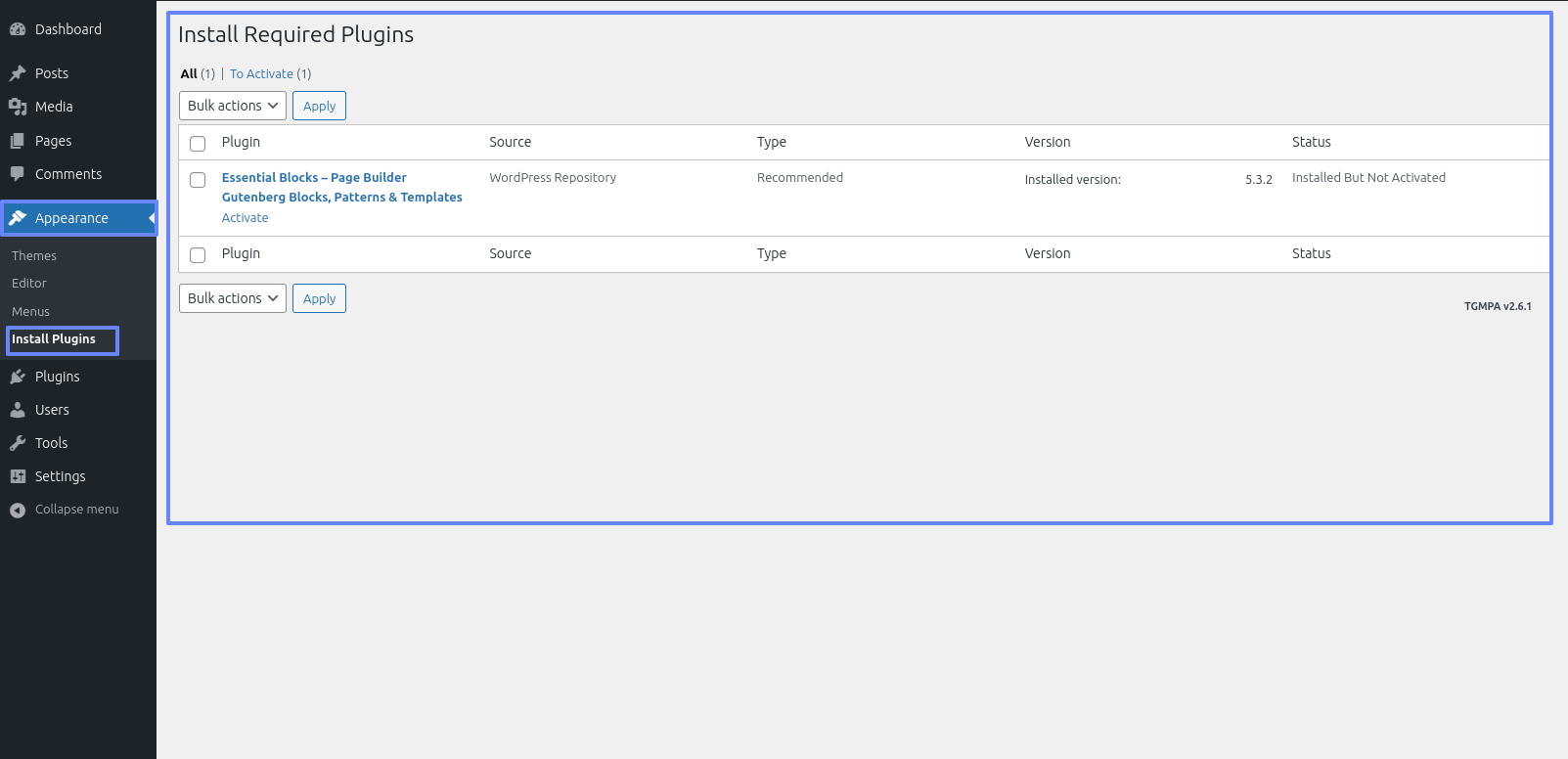Open Essential Blocks plugin title link

[x=342, y=188]
